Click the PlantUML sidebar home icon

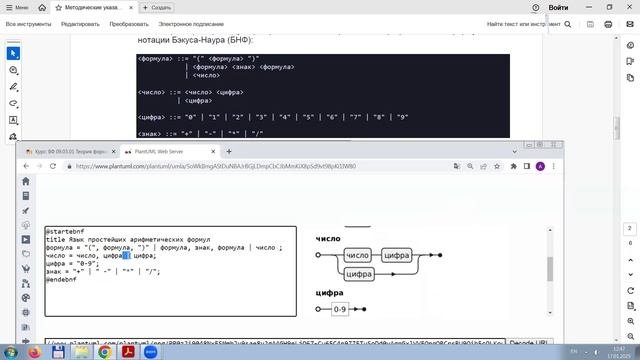click(x=26, y=181)
